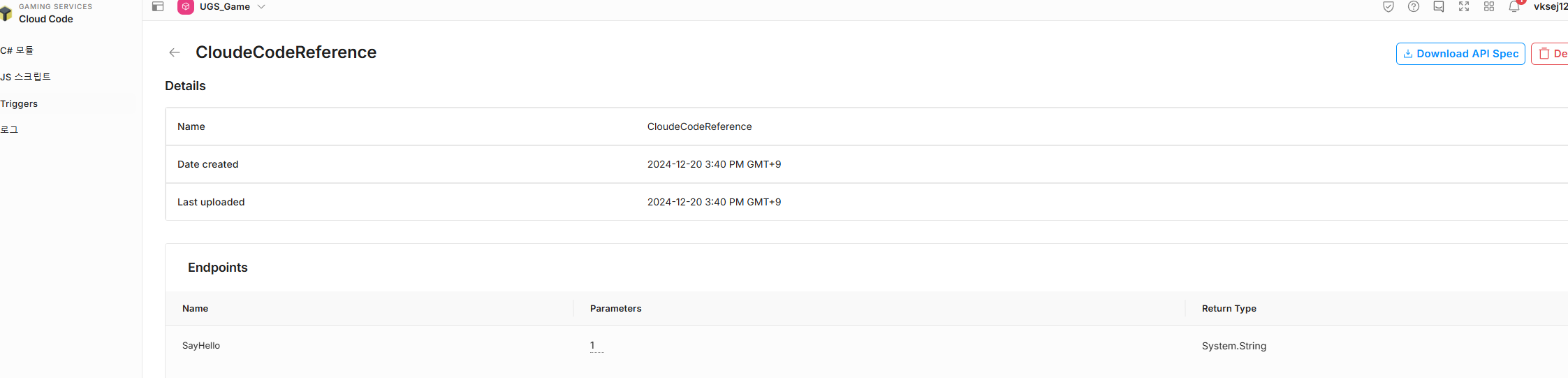Open the vksej12 user account menu
Screen dimensions: 1568x378
1550,7
